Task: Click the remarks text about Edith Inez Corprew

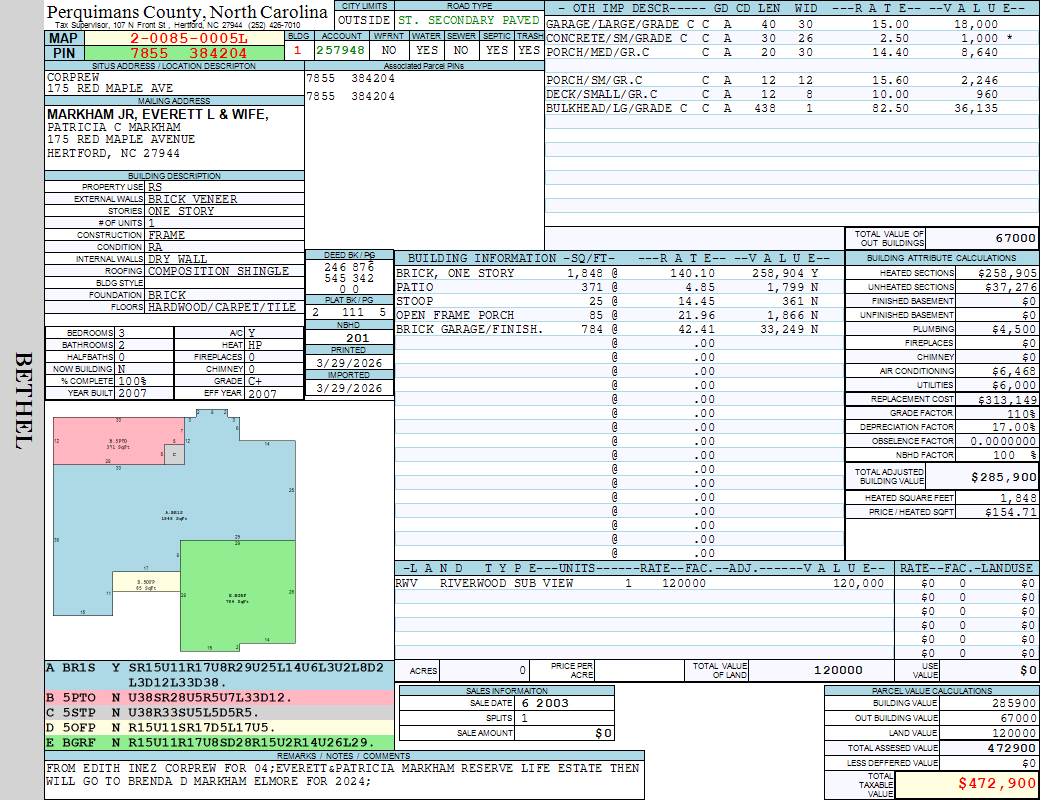Action: (343, 774)
